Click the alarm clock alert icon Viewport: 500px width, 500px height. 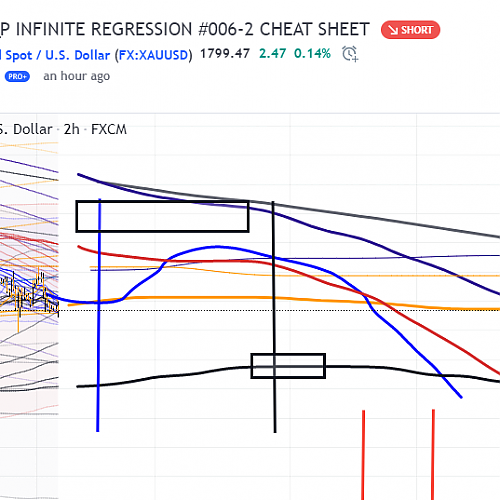pos(350,54)
